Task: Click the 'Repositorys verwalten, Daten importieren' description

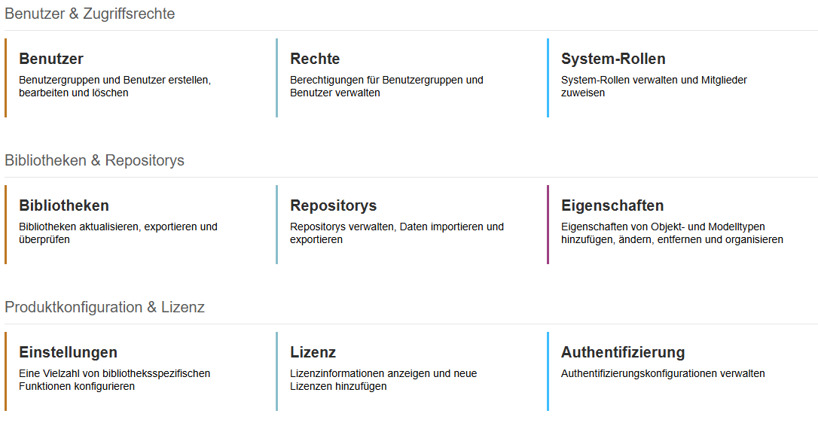Action: coord(396,233)
